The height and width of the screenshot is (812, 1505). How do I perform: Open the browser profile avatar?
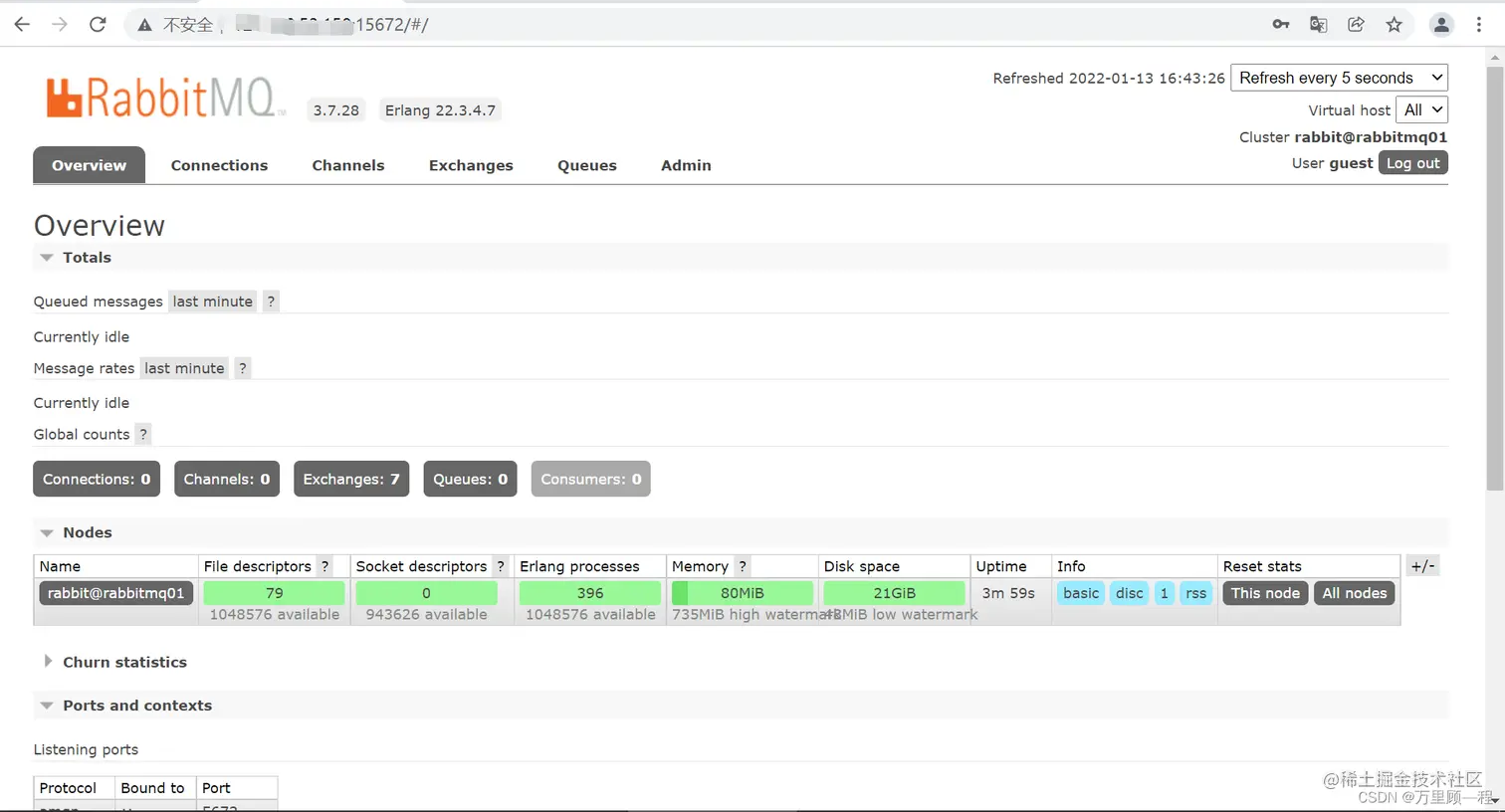[1440, 25]
